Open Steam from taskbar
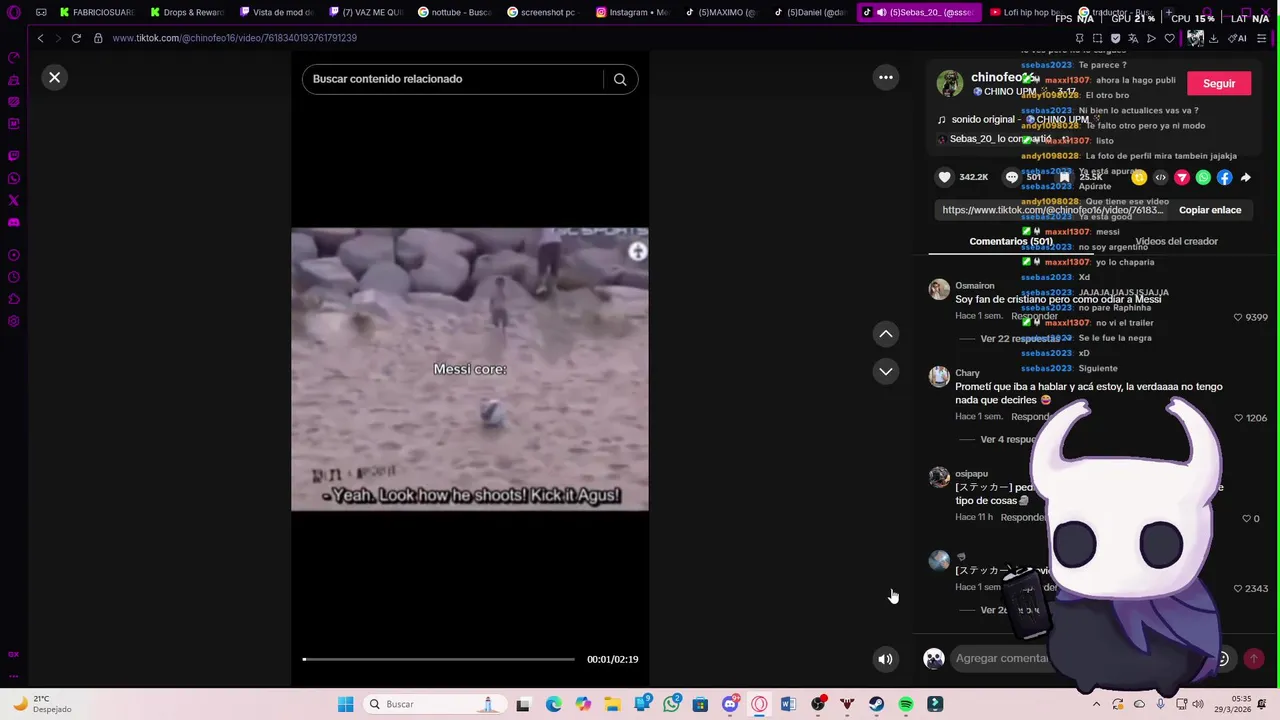 click(877, 704)
